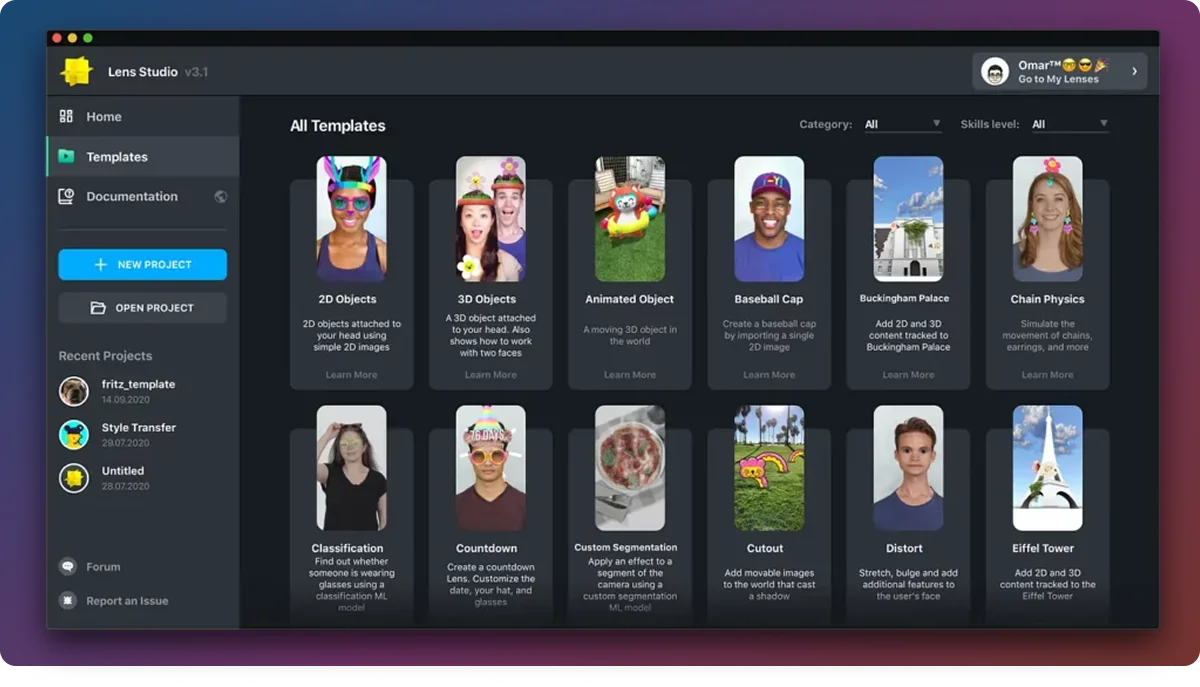Click the Documentation globe icon
The height and width of the screenshot is (687, 1200).
(220, 197)
